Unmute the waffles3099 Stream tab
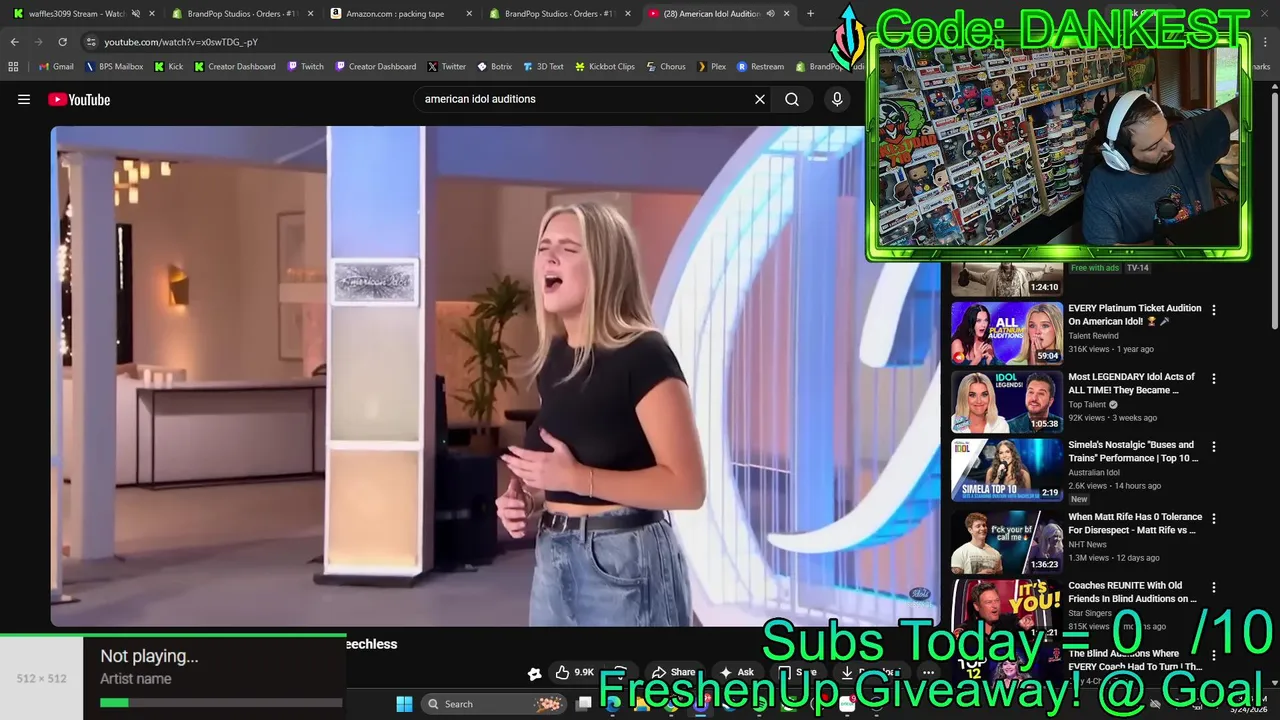 [136, 14]
